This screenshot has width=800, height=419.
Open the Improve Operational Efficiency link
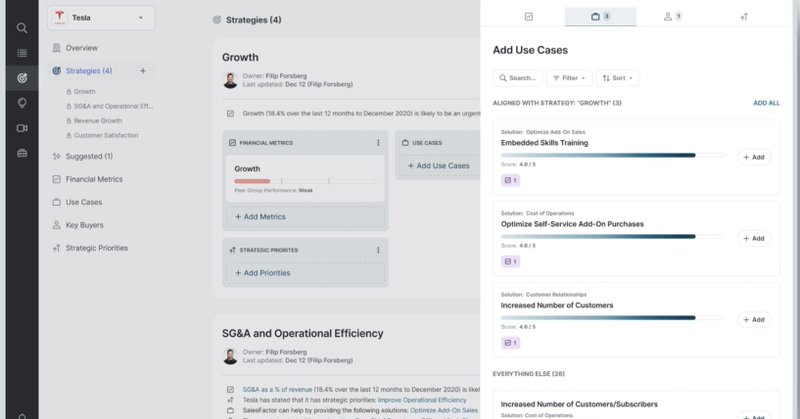coord(422,400)
